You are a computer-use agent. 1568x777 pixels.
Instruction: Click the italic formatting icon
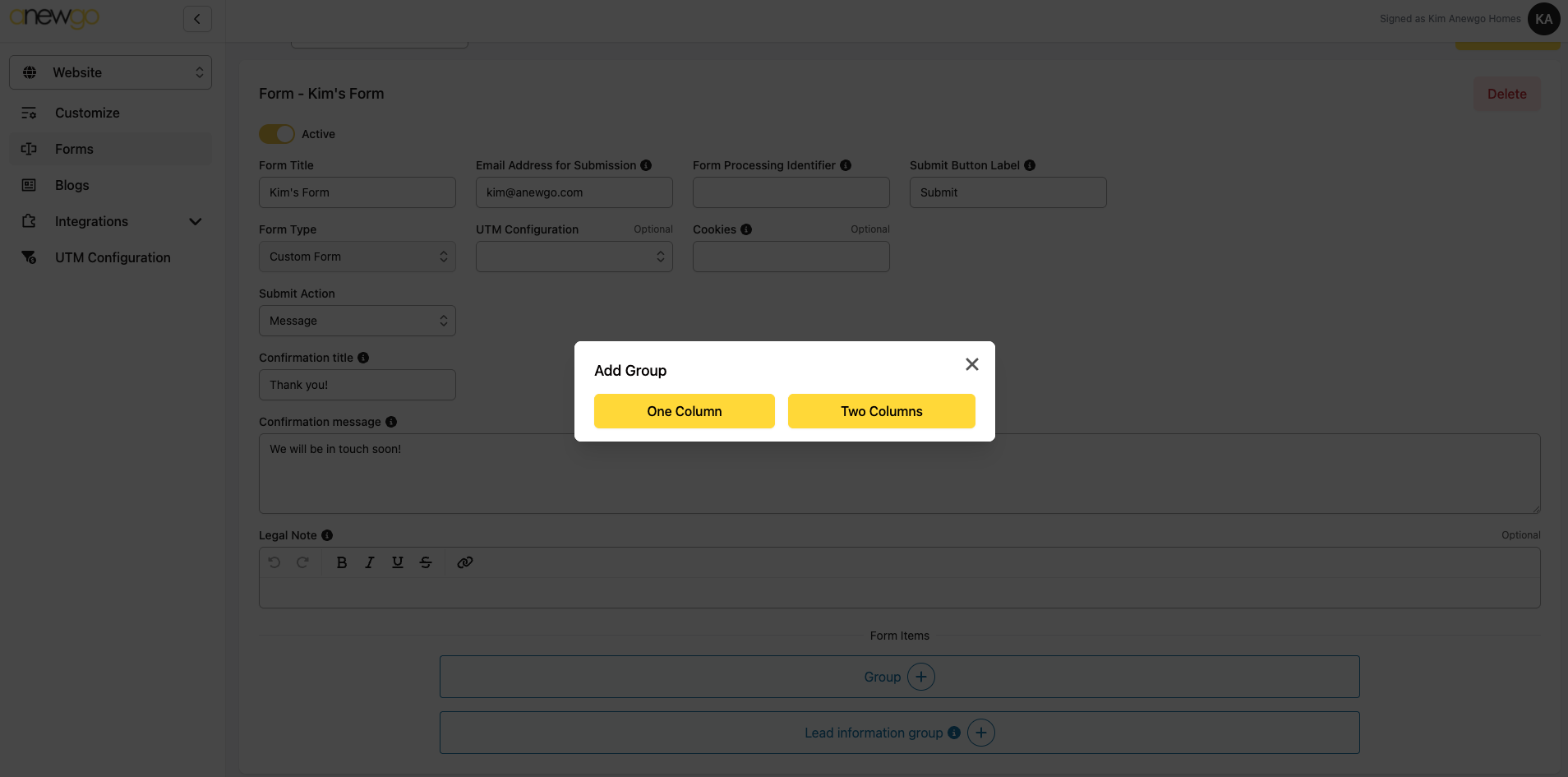370,562
